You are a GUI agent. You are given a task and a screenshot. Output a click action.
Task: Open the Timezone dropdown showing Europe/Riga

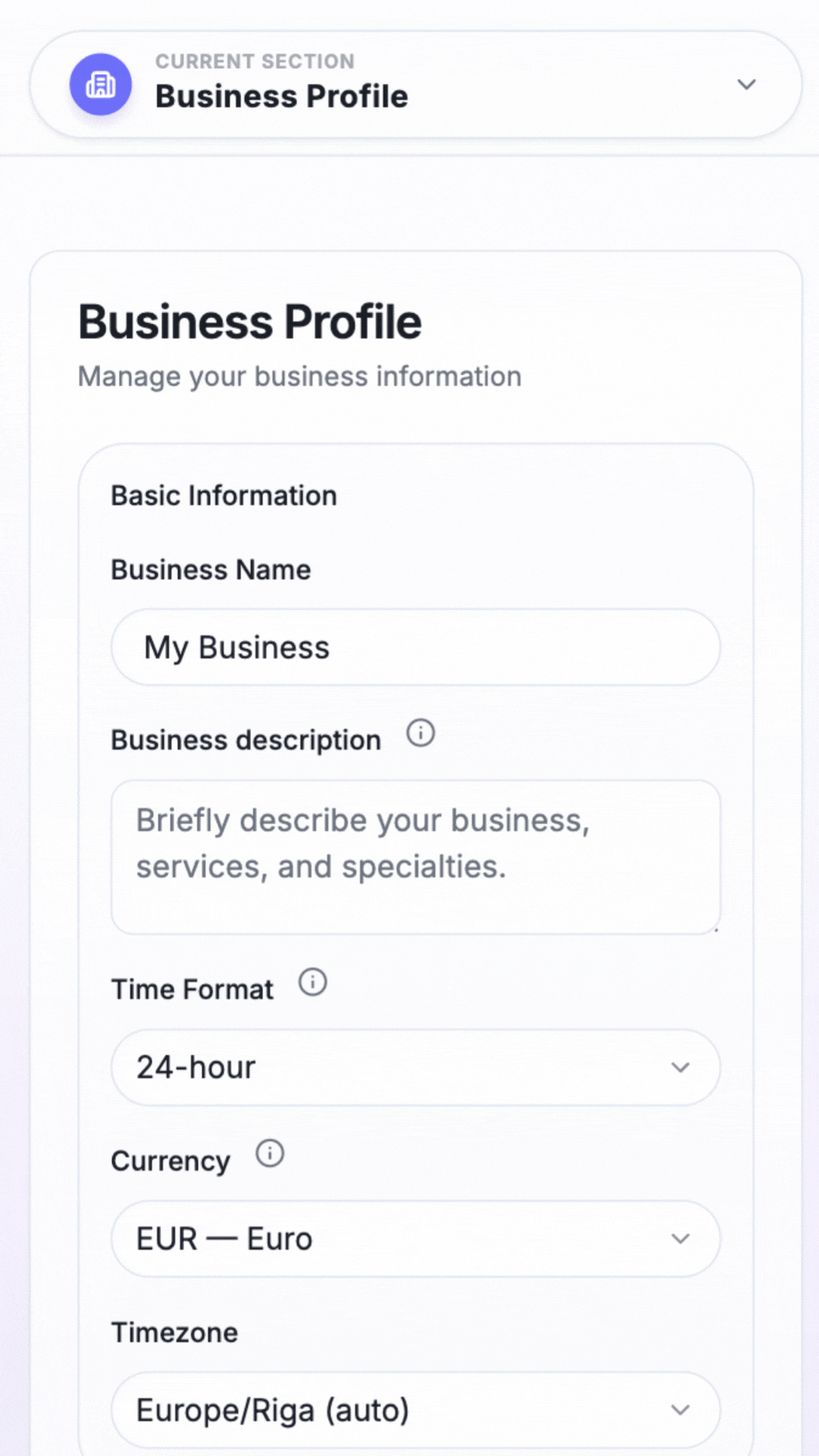pyautogui.click(x=416, y=1409)
